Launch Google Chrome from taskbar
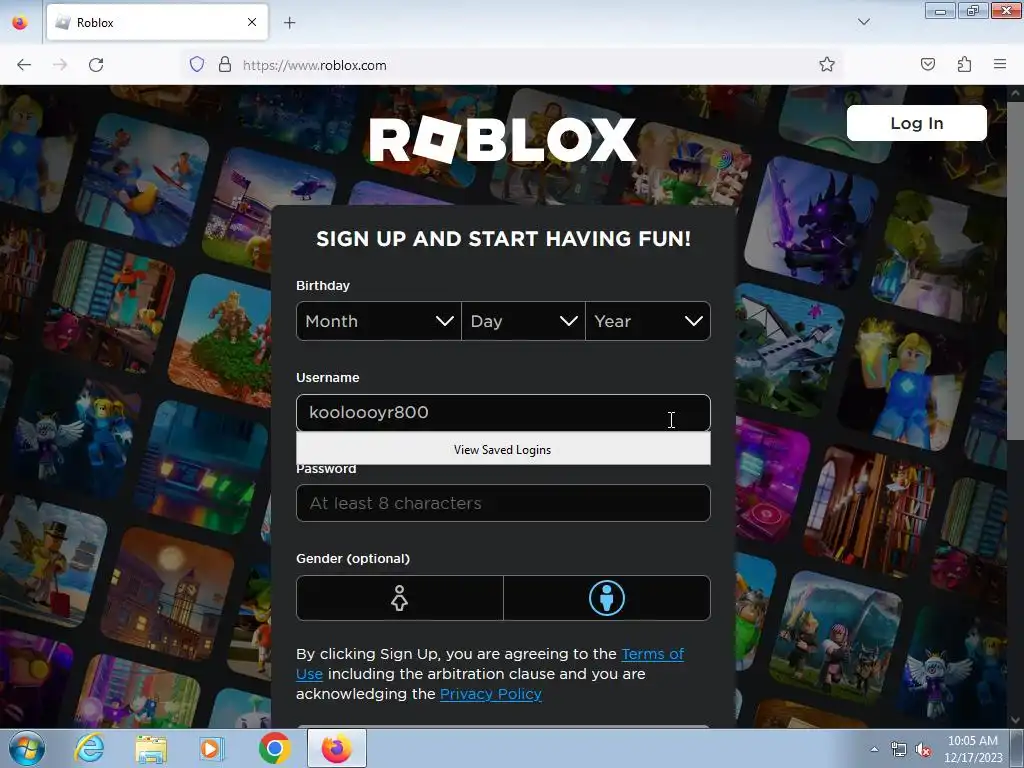 [x=274, y=748]
